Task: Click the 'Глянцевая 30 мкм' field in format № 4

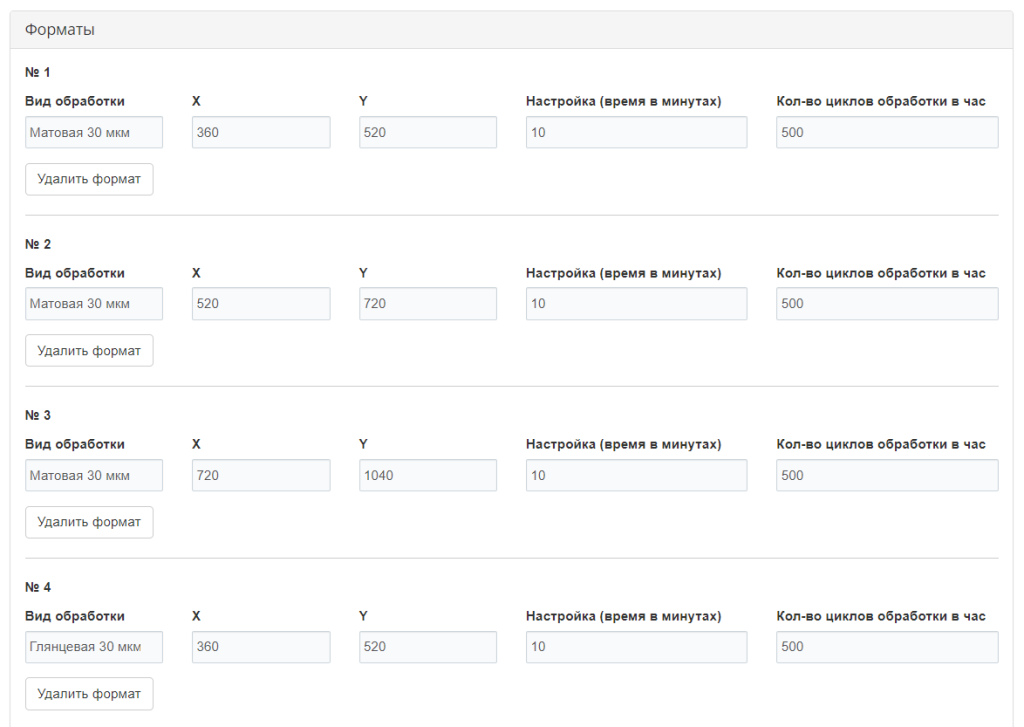Action: pos(94,647)
